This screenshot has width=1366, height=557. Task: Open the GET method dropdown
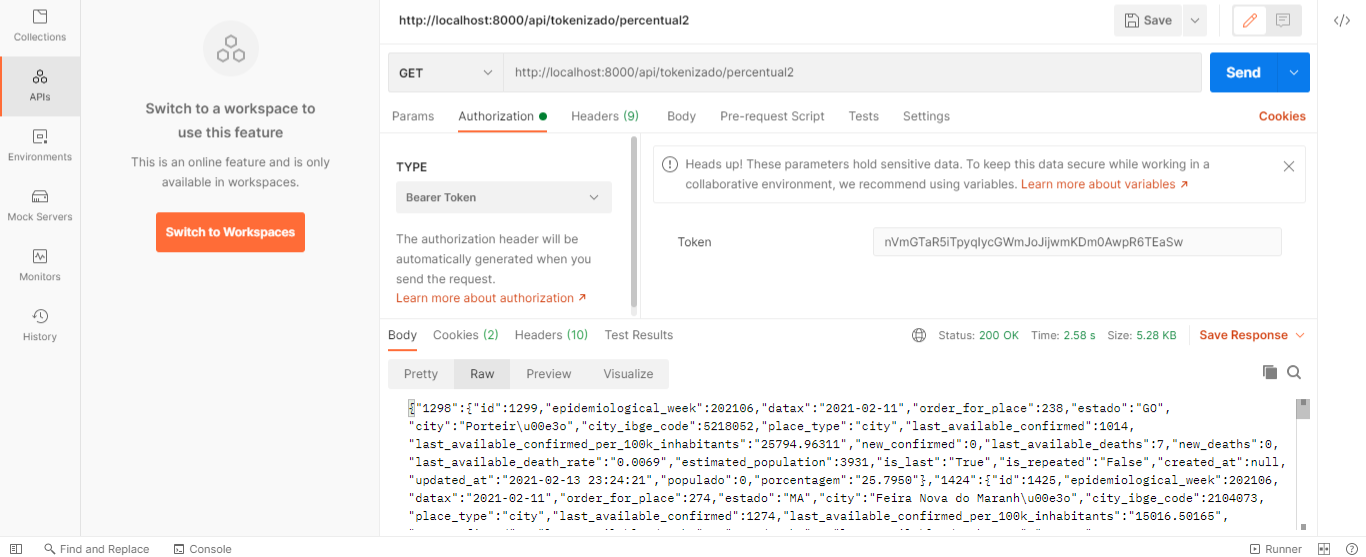pos(445,72)
